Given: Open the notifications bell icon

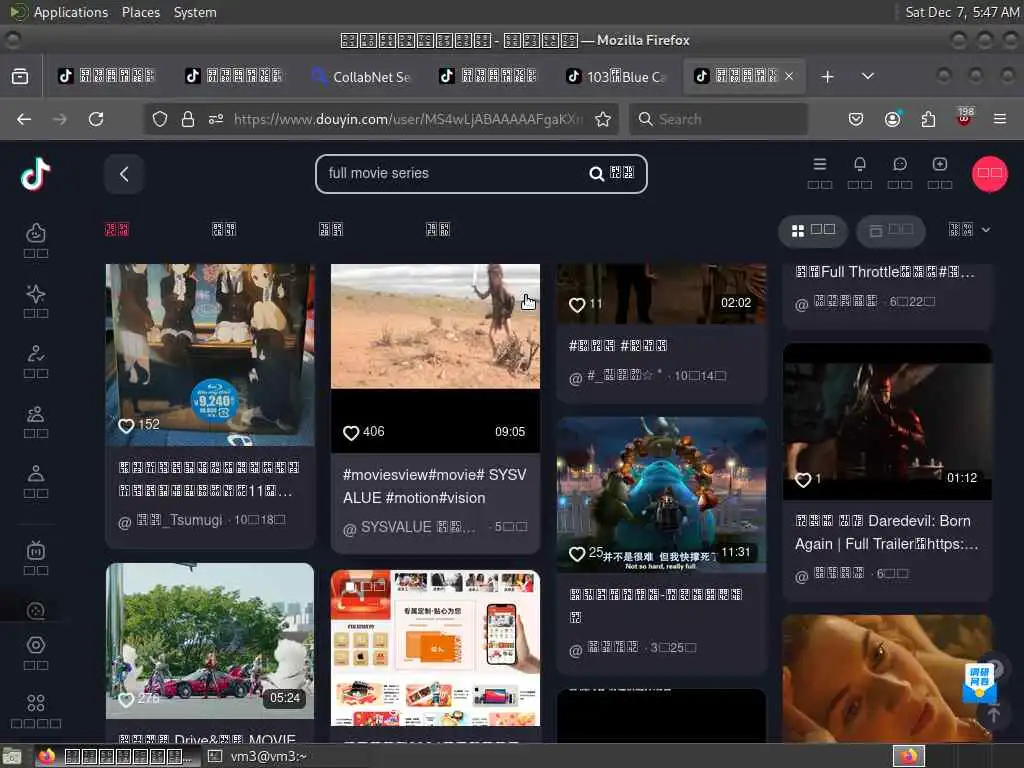Looking at the screenshot, I should (859, 165).
